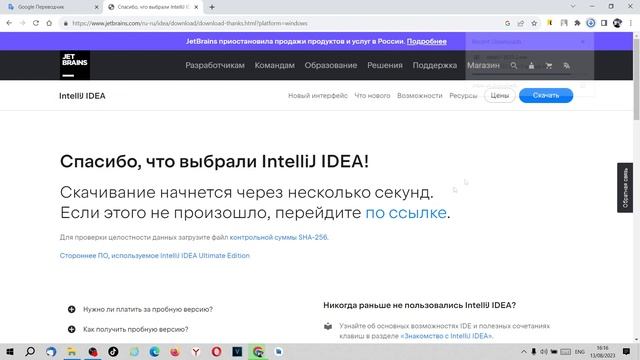Open the browser home page
This screenshot has height=360, width=640.
tap(49, 23)
